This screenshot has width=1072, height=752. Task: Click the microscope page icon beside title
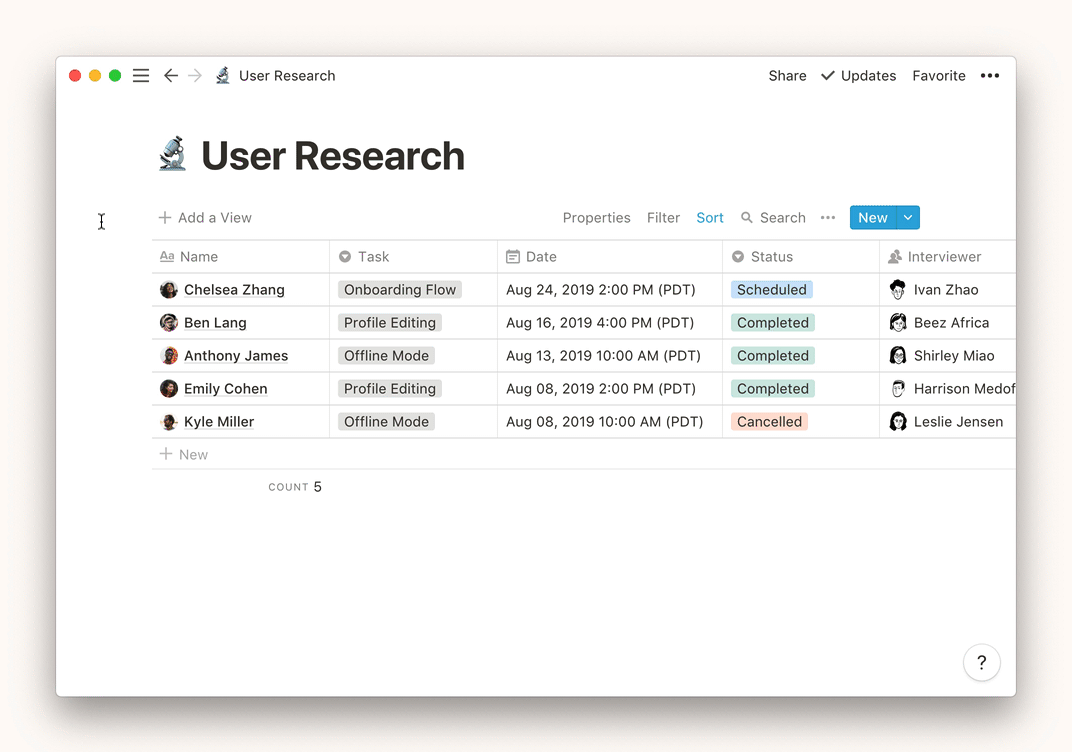coord(173,156)
